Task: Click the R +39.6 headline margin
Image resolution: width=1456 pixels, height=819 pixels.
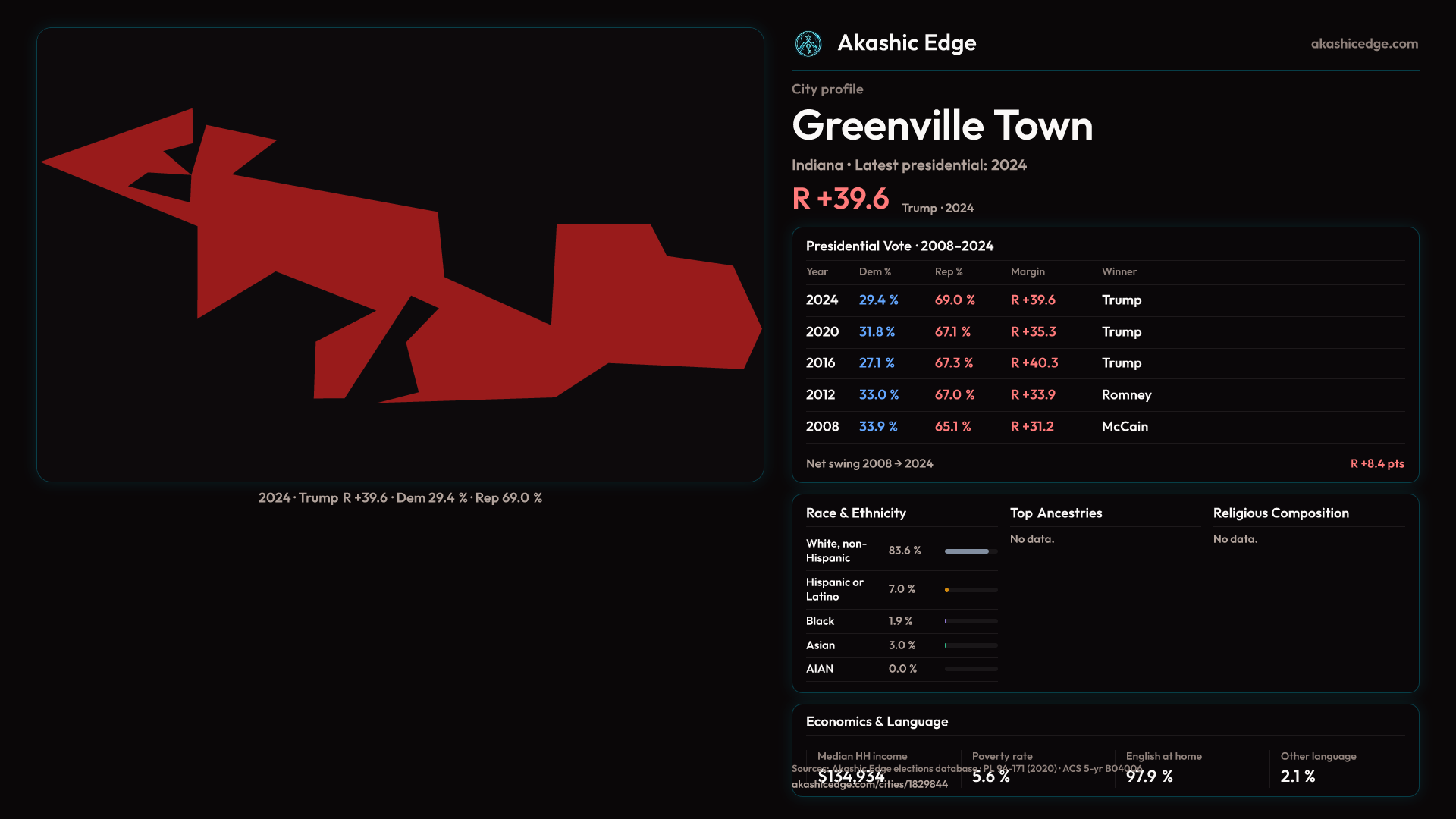Action: (x=839, y=199)
